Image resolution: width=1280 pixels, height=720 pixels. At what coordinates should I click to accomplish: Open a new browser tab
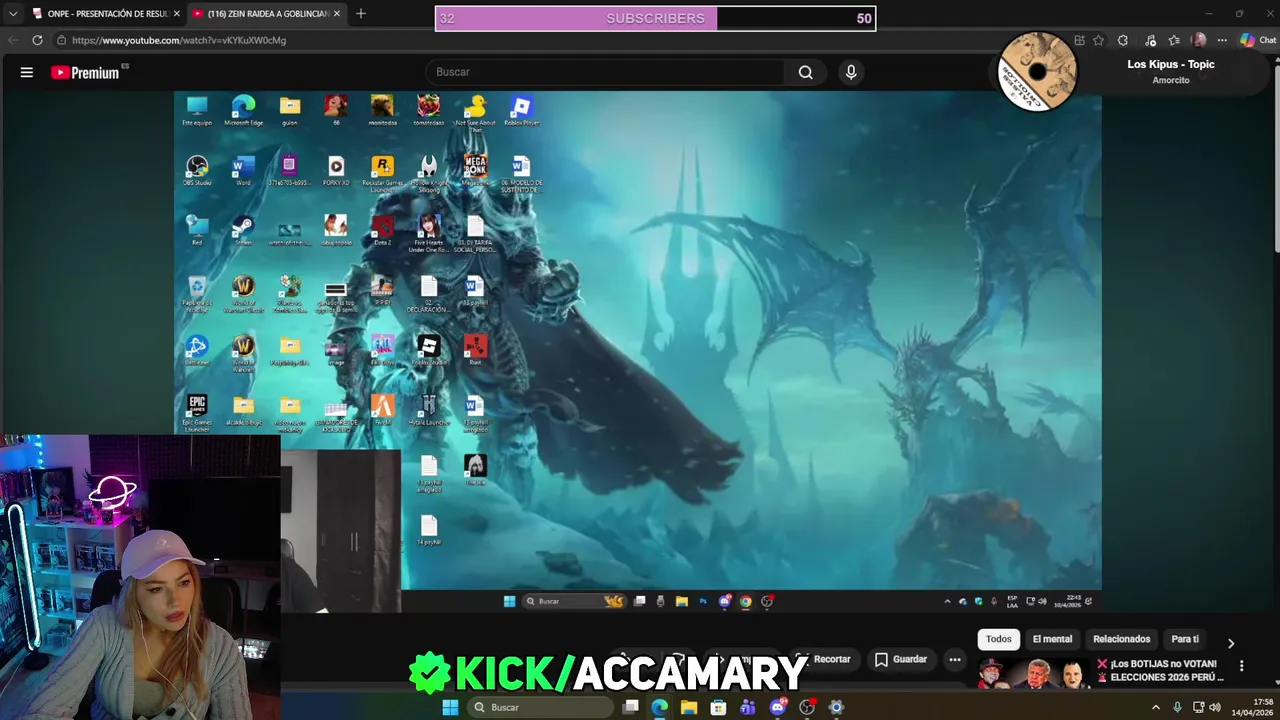(x=360, y=14)
